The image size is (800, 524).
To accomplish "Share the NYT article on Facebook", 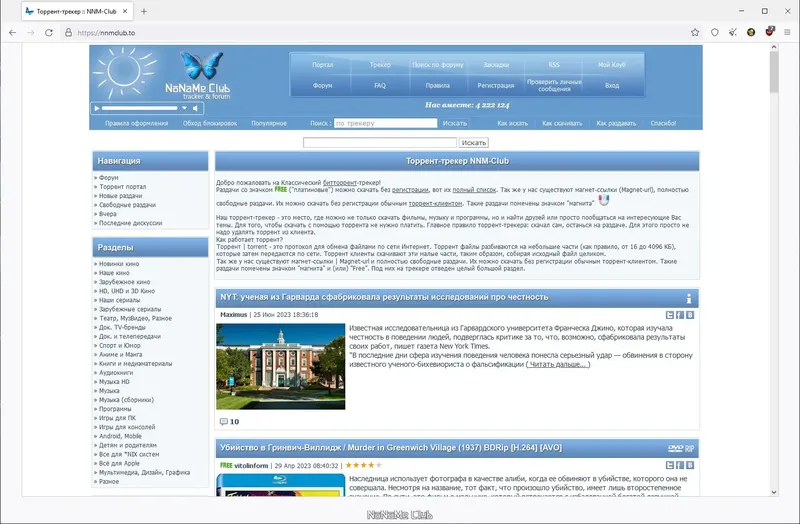I will coord(680,315).
